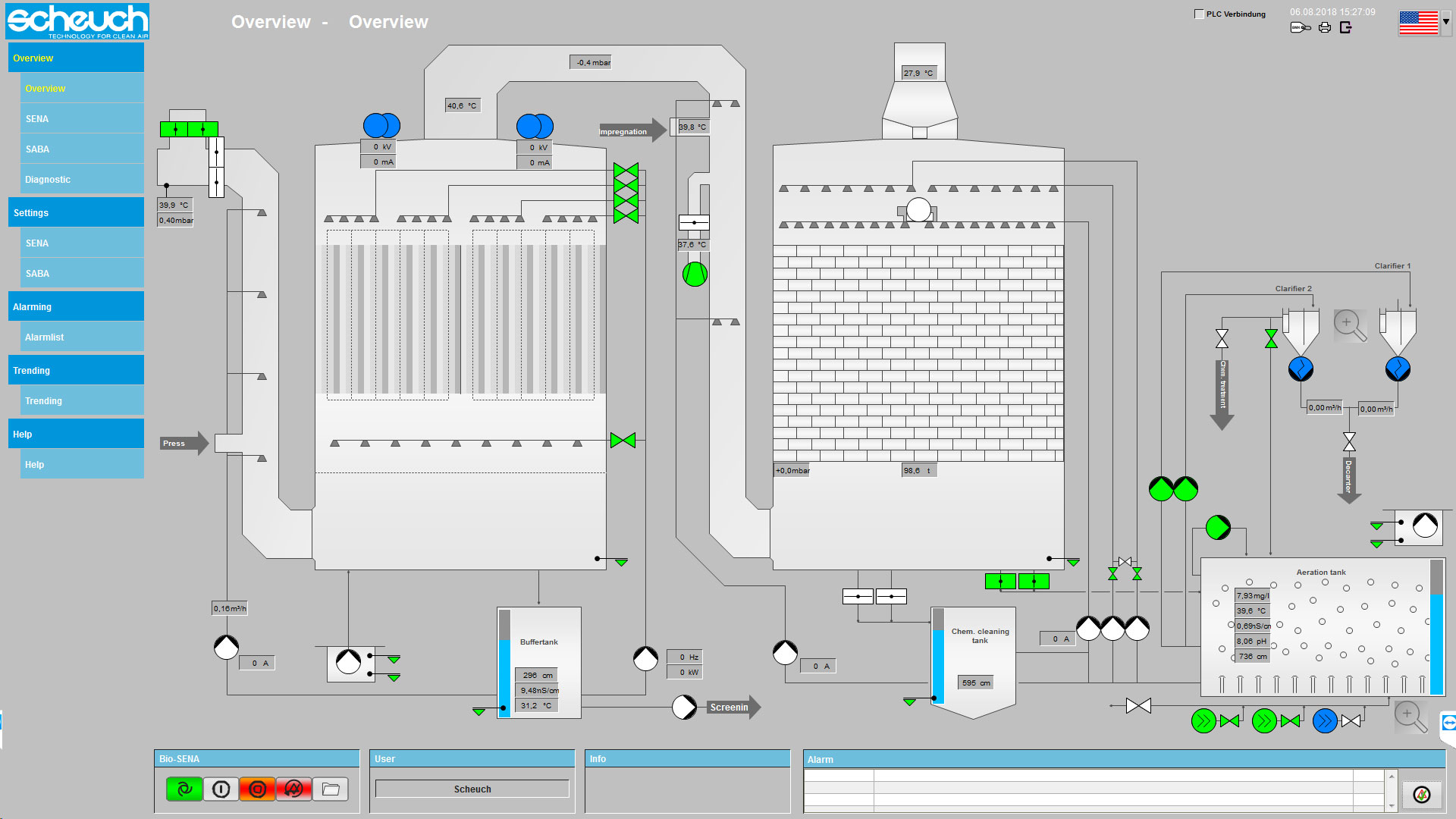
Task: Toggle the PLC Verbindung checkbox
Action: (x=1199, y=14)
